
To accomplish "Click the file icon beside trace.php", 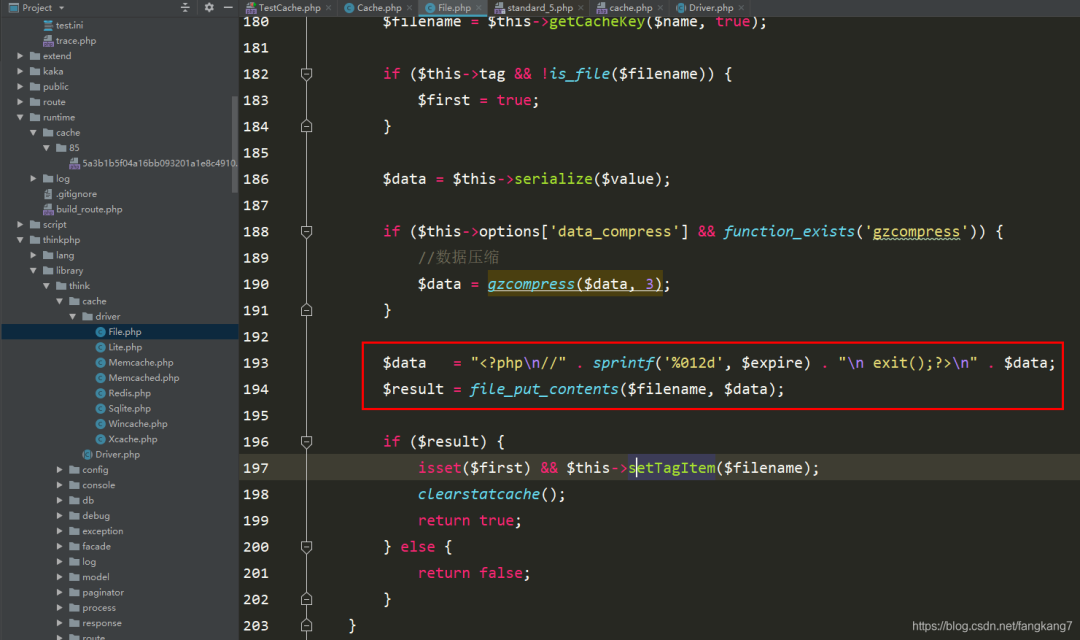I will point(47,40).
